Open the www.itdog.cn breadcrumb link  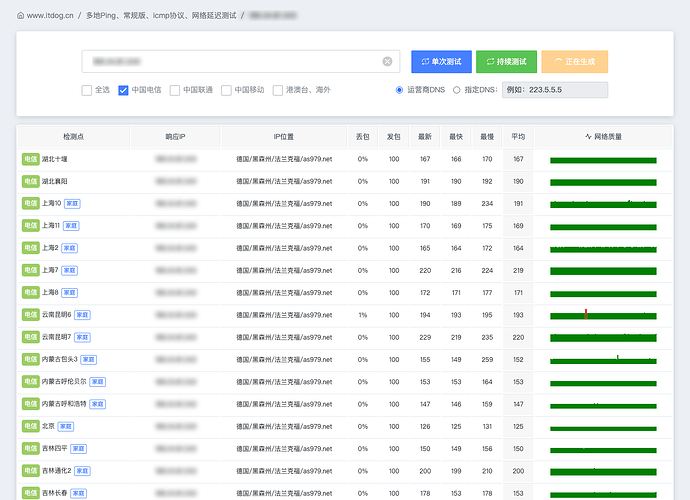(x=50, y=15)
